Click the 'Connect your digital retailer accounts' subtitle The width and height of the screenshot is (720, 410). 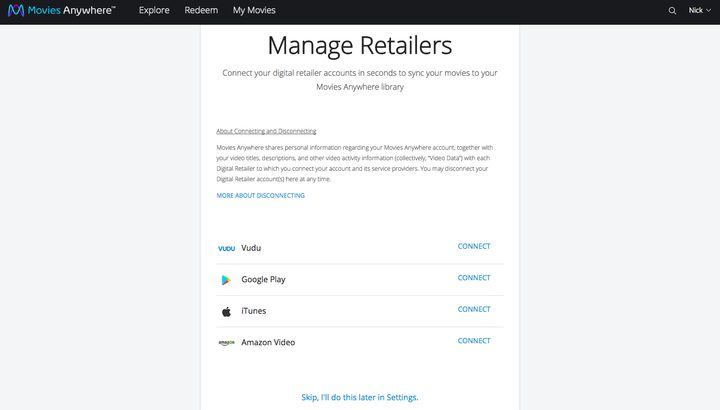[x=360, y=79]
